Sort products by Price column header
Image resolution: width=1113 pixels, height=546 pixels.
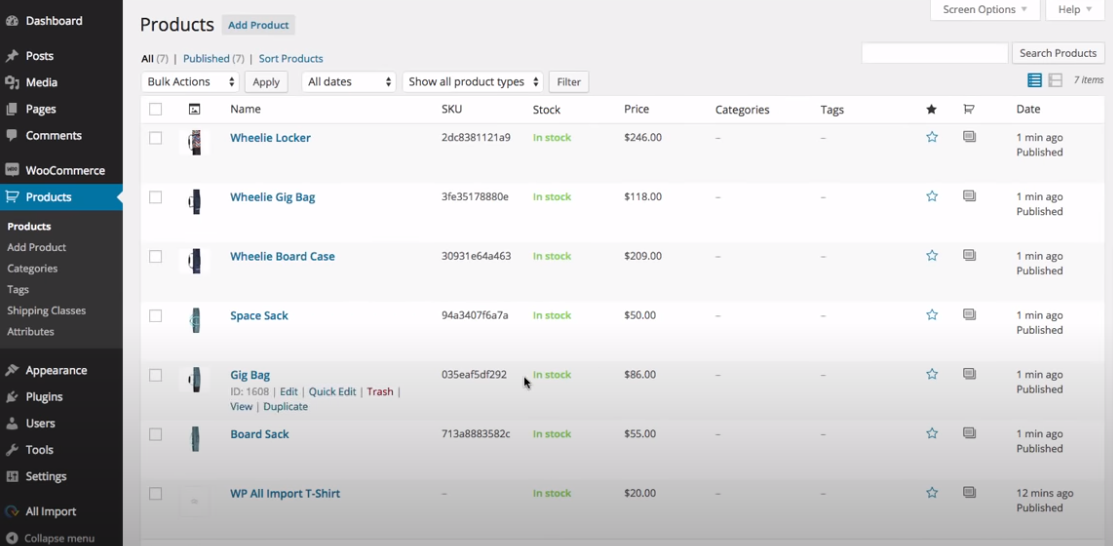click(637, 109)
